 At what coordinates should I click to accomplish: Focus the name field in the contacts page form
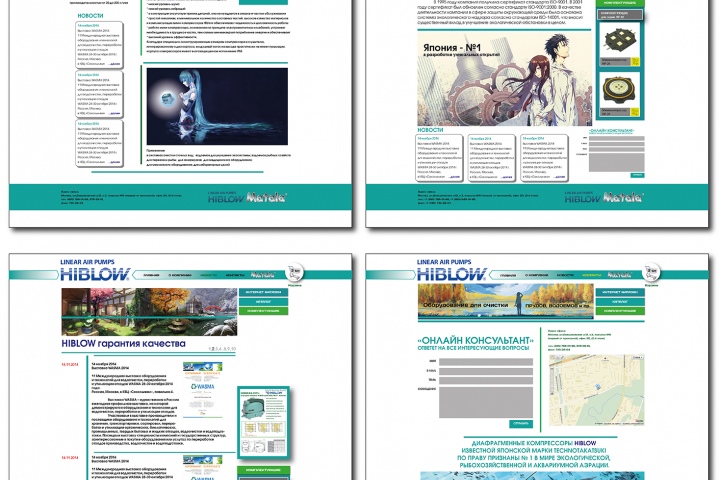click(486, 362)
